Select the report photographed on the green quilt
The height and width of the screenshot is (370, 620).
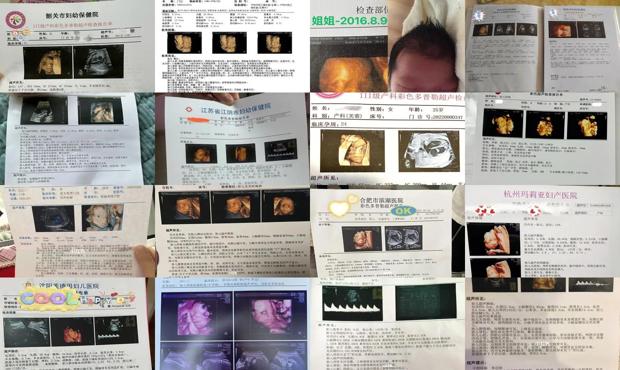[x=74, y=138]
